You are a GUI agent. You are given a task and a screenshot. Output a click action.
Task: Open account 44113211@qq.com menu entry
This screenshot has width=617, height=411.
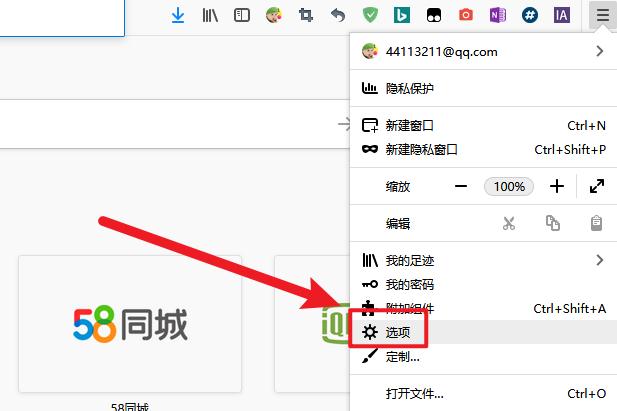point(483,52)
